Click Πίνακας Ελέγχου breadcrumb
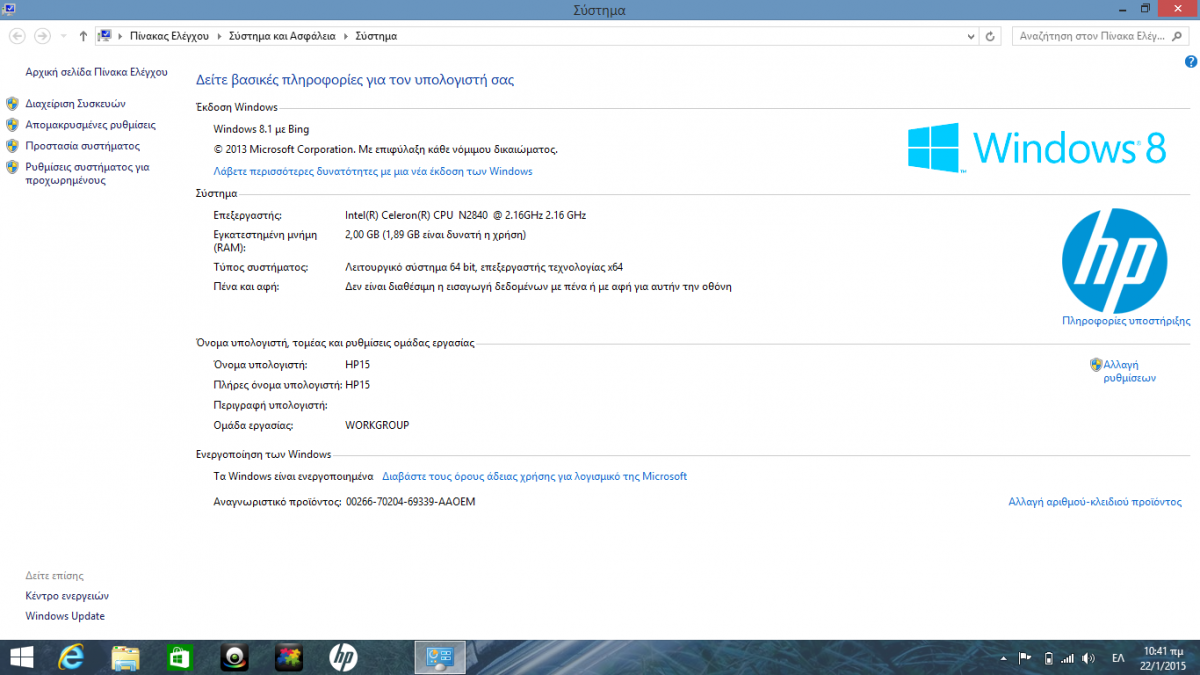The width and height of the screenshot is (1200, 675). 169,36
